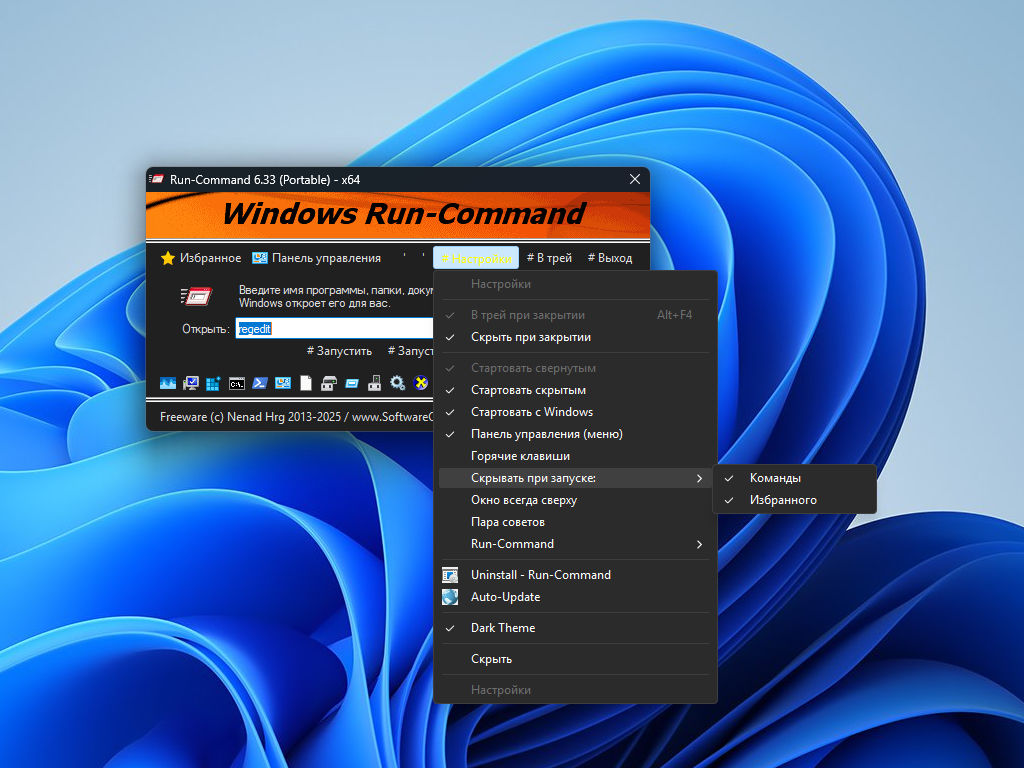Click the star icon next to Избранное
Viewport: 1024px width, 768px height.
click(x=168, y=258)
